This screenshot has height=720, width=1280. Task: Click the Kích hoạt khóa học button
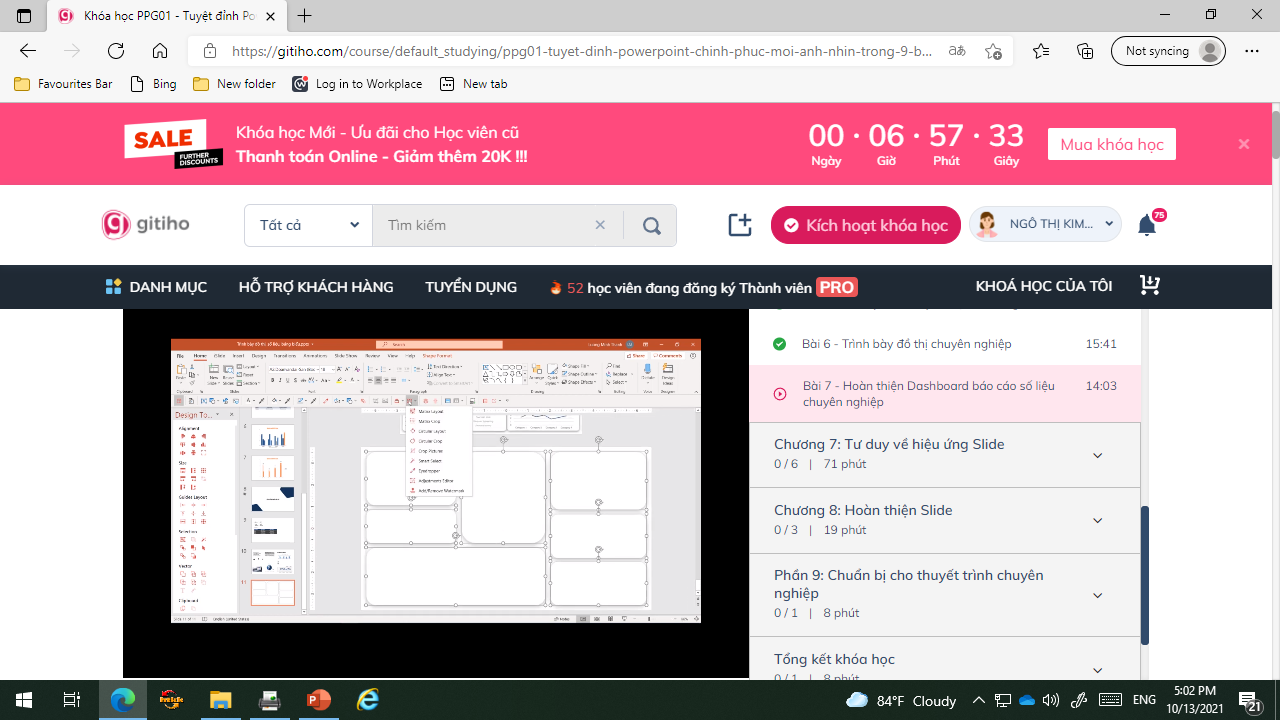tap(866, 225)
